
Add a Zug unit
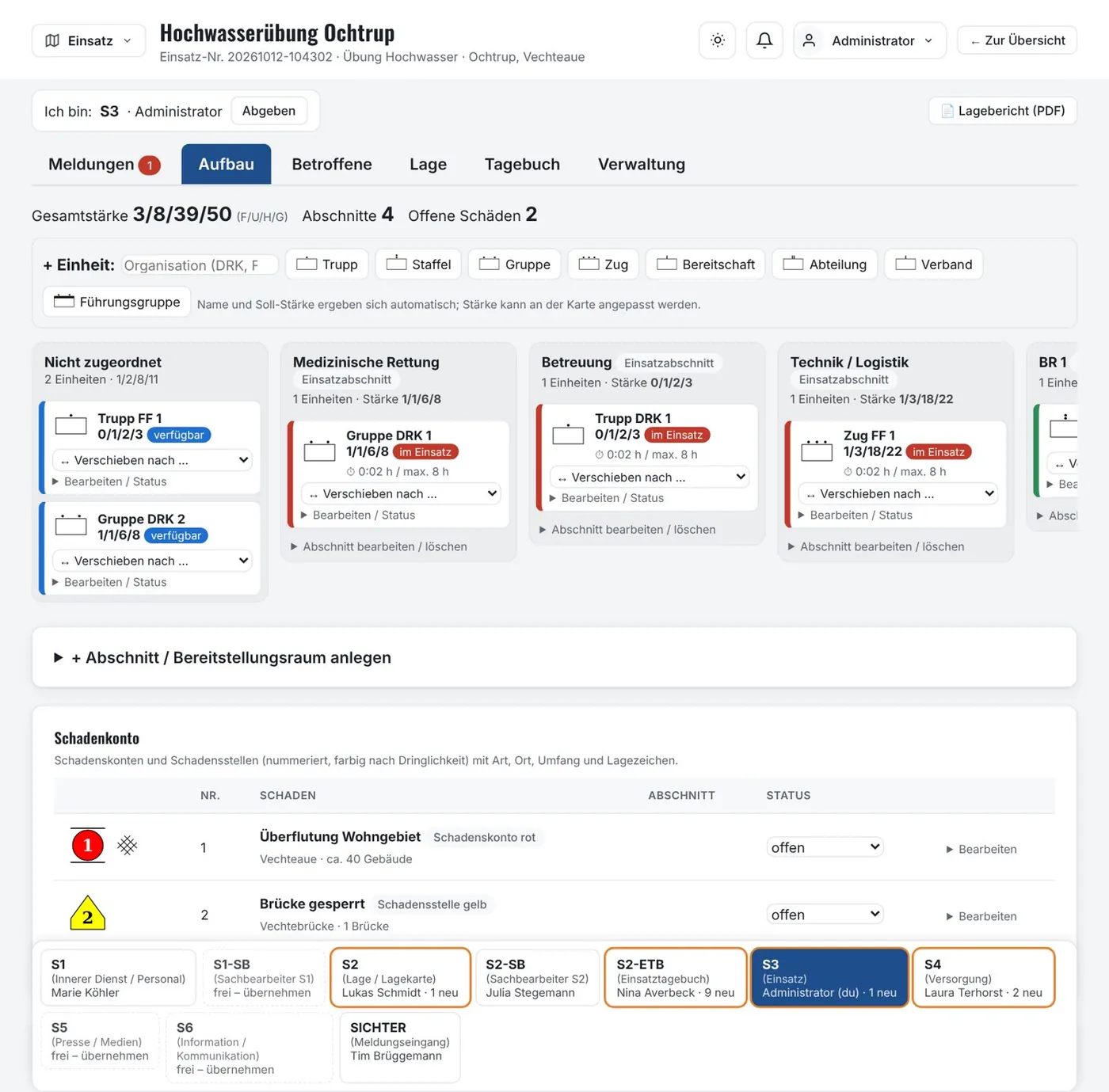604,264
